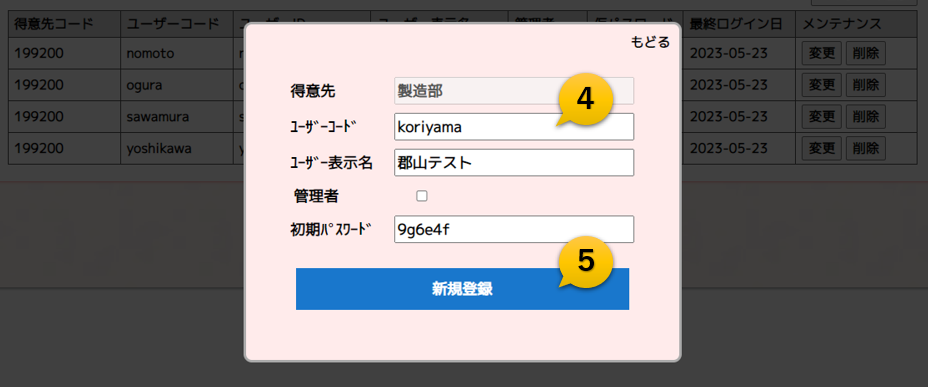Click 削除 button in nomoto row

tap(865, 53)
